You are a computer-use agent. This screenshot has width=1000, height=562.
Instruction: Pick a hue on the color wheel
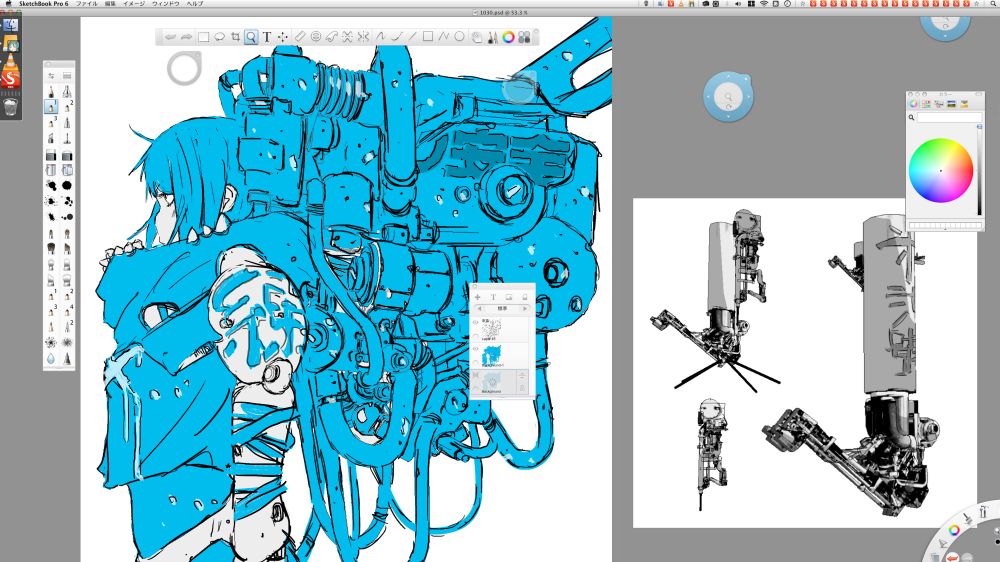point(941,170)
